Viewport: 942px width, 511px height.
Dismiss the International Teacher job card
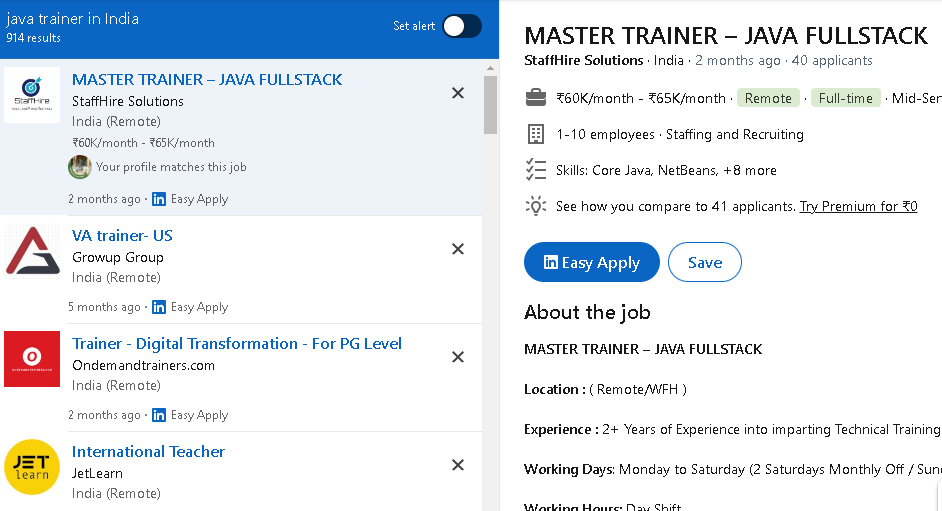tap(458, 465)
